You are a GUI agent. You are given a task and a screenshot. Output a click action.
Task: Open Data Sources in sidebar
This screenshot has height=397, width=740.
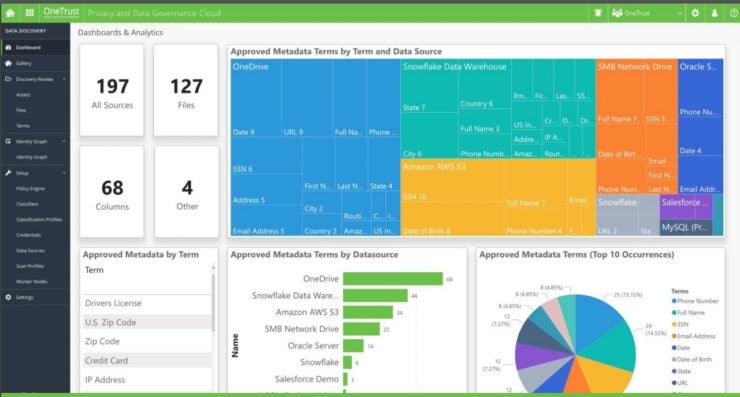[x=30, y=251]
